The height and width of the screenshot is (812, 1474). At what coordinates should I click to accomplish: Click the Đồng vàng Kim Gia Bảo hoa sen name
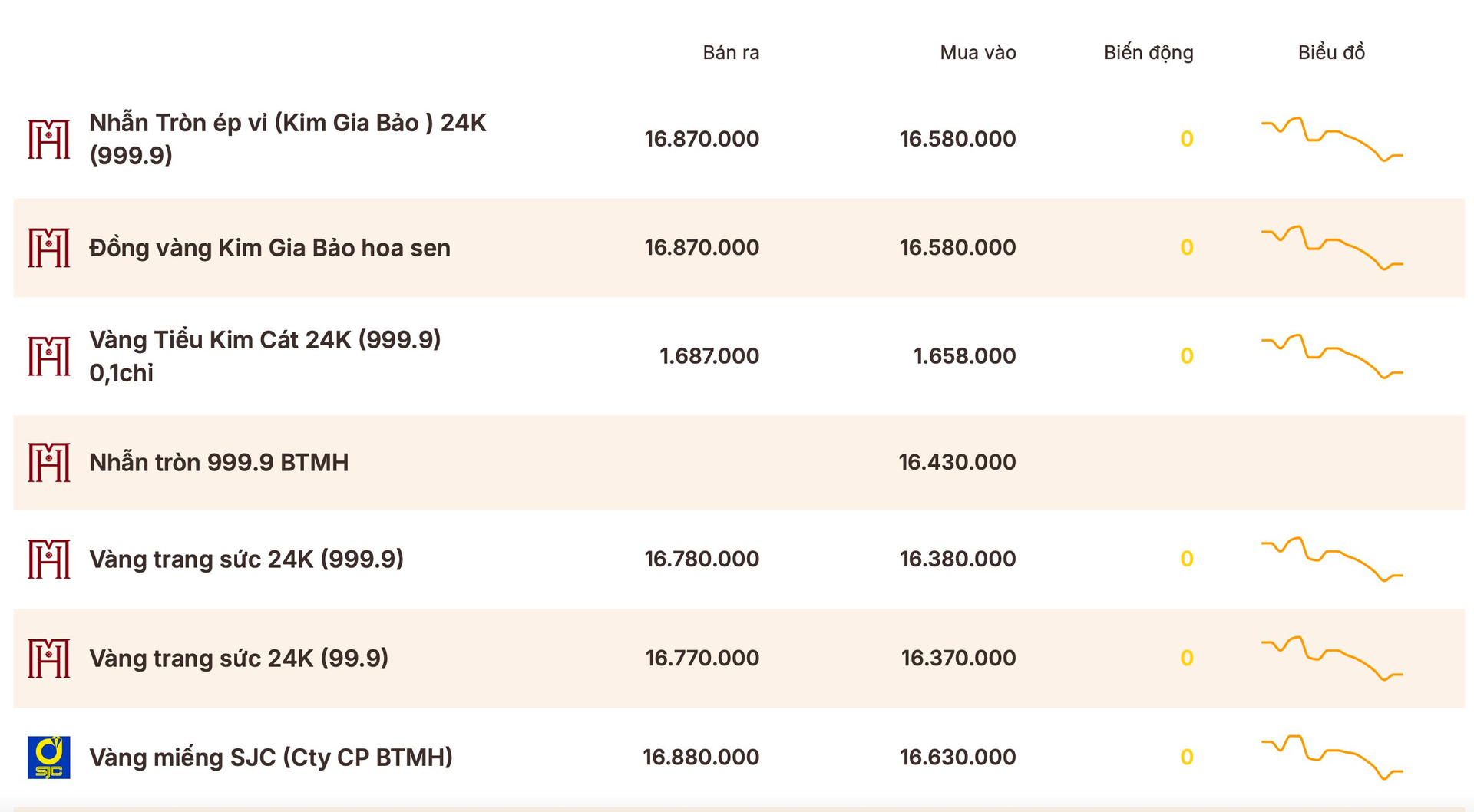[x=269, y=248]
